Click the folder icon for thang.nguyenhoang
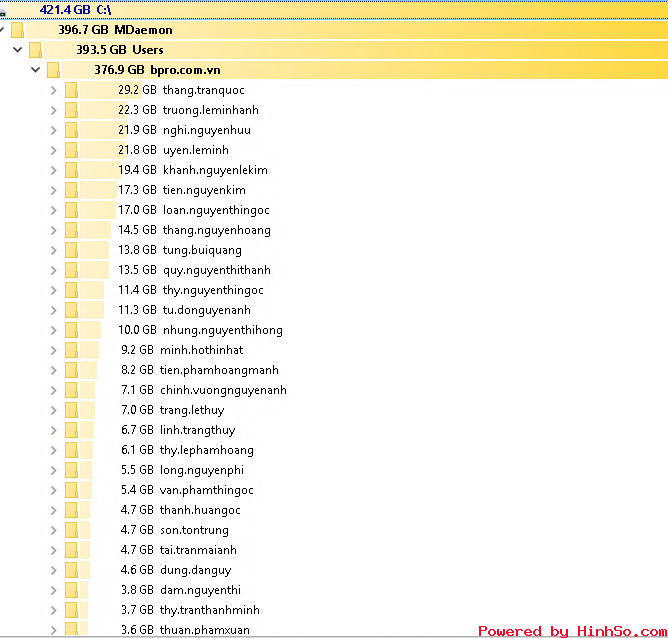 coord(71,230)
